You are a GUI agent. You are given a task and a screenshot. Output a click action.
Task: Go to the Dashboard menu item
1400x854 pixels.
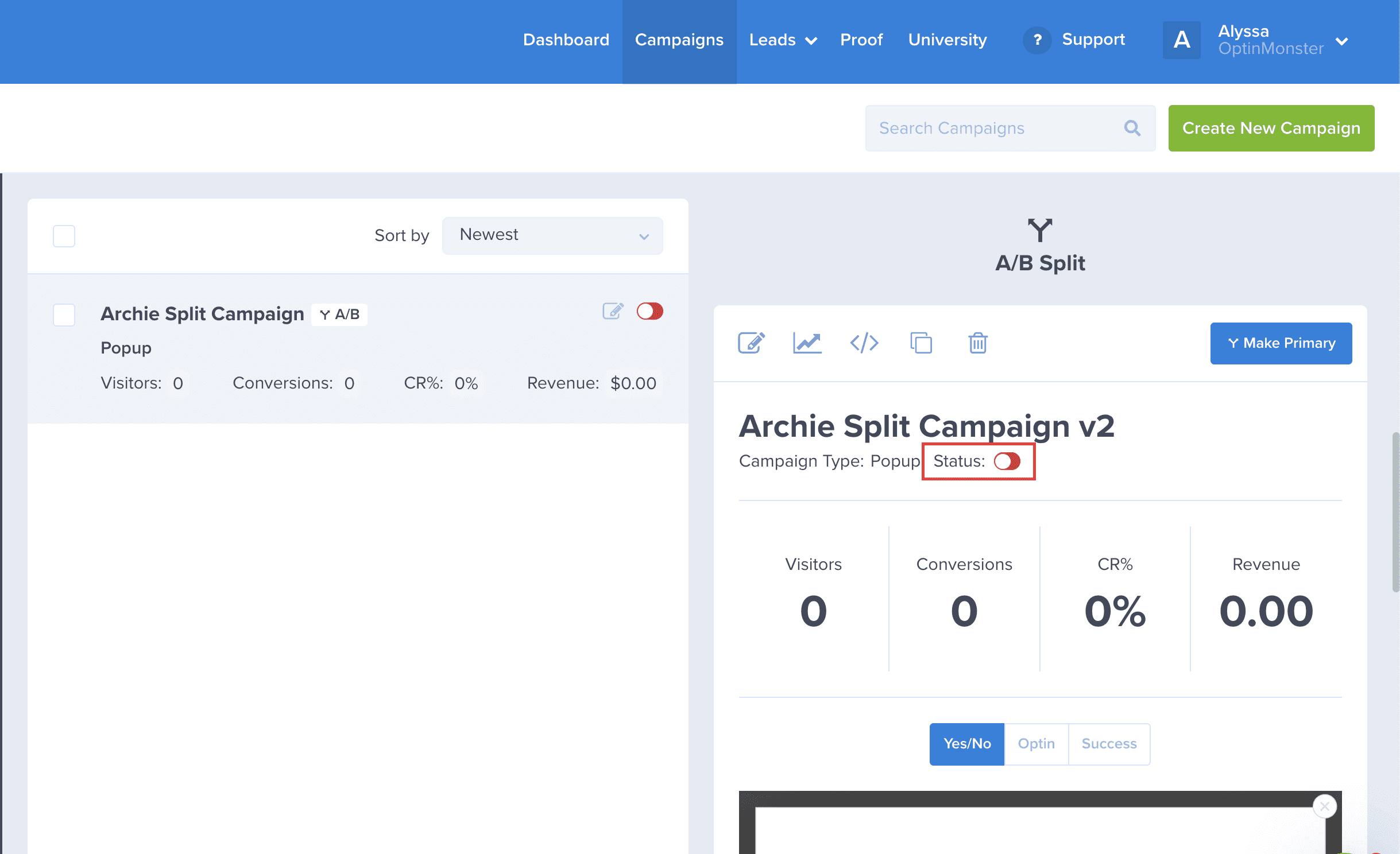coord(566,40)
